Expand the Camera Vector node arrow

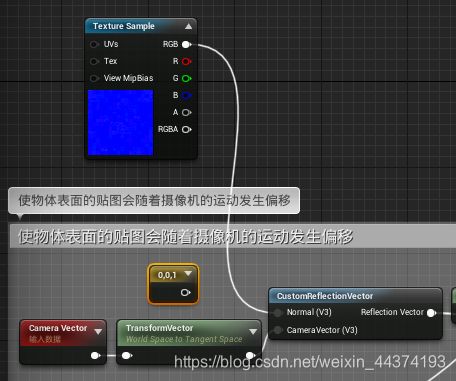click(98, 332)
